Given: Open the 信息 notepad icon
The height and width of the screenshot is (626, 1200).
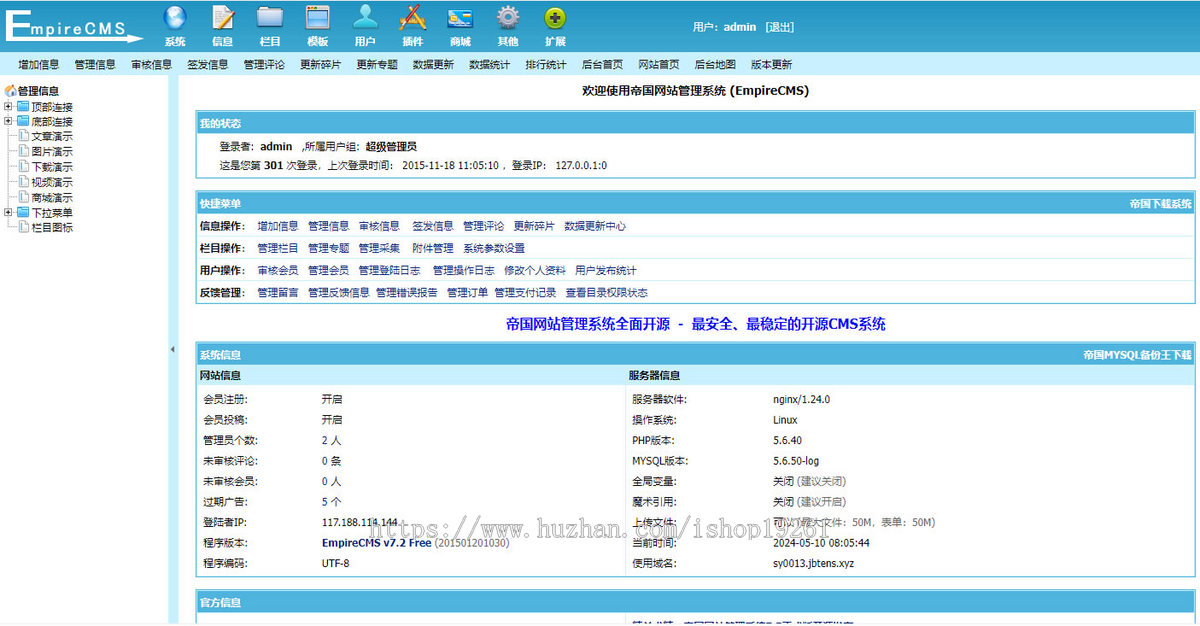Looking at the screenshot, I should coord(223,18).
